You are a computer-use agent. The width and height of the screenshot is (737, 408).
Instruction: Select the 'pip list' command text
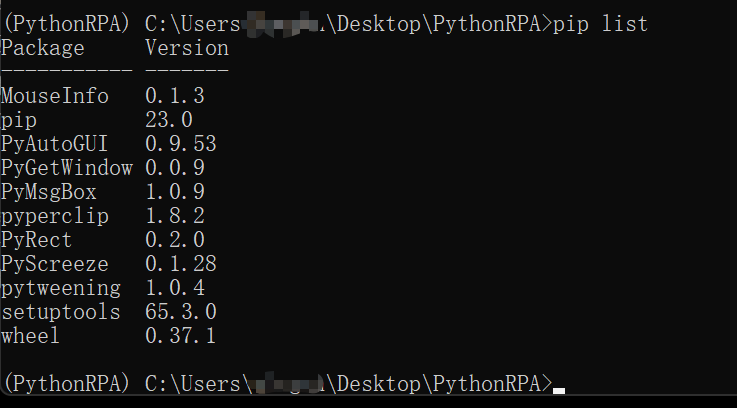(x=600, y=24)
